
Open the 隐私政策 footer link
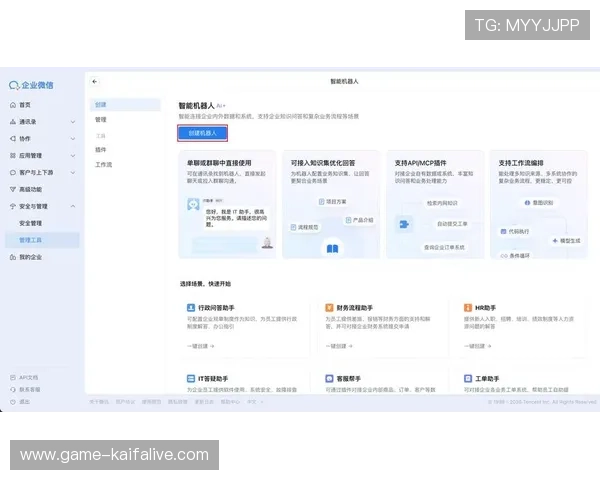pos(178,402)
